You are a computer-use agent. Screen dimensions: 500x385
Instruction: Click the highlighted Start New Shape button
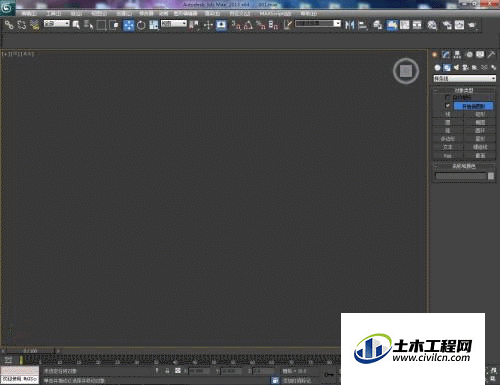pyautogui.click(x=473, y=106)
